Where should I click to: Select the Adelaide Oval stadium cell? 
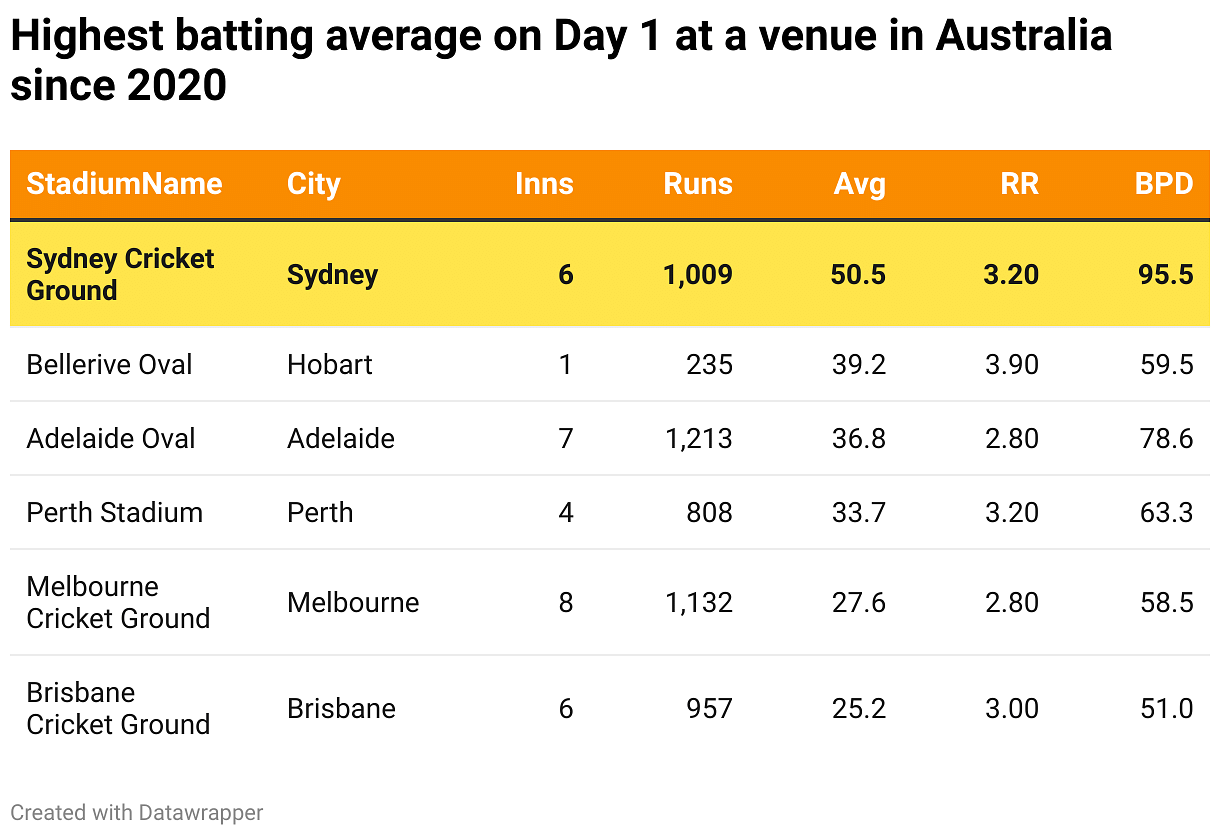tap(111, 438)
